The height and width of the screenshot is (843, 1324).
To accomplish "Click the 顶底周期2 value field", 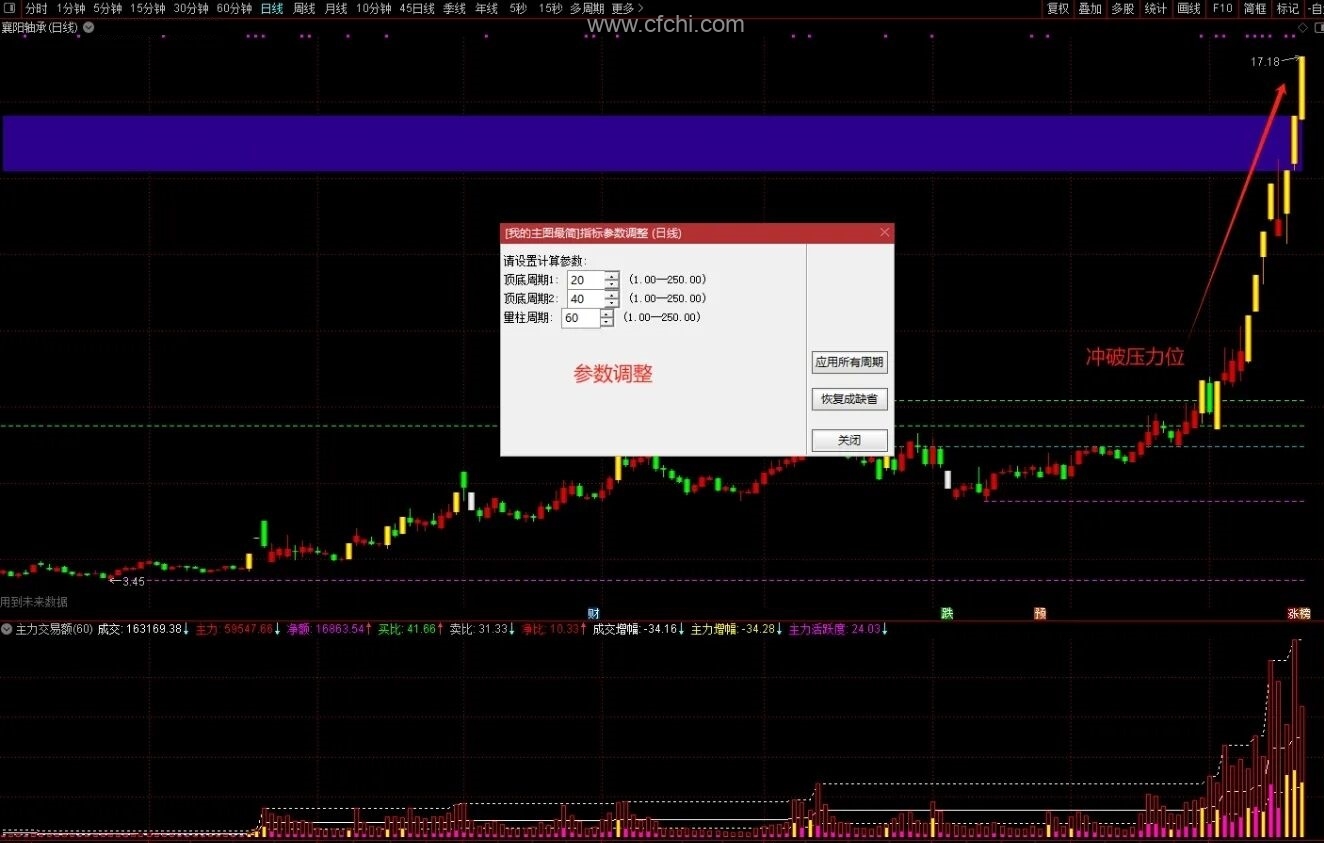I will coord(586,299).
